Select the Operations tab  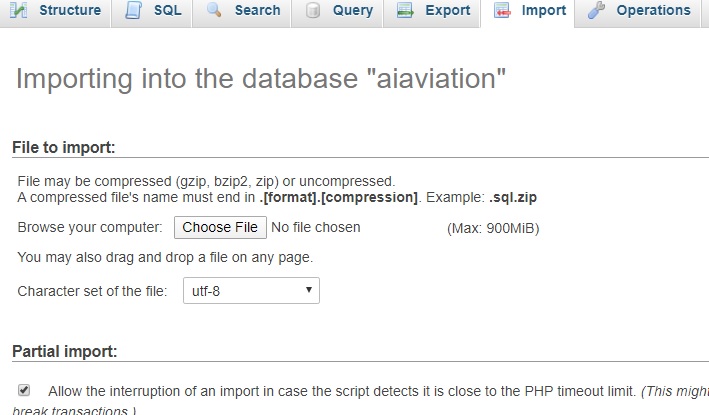tap(637, 10)
